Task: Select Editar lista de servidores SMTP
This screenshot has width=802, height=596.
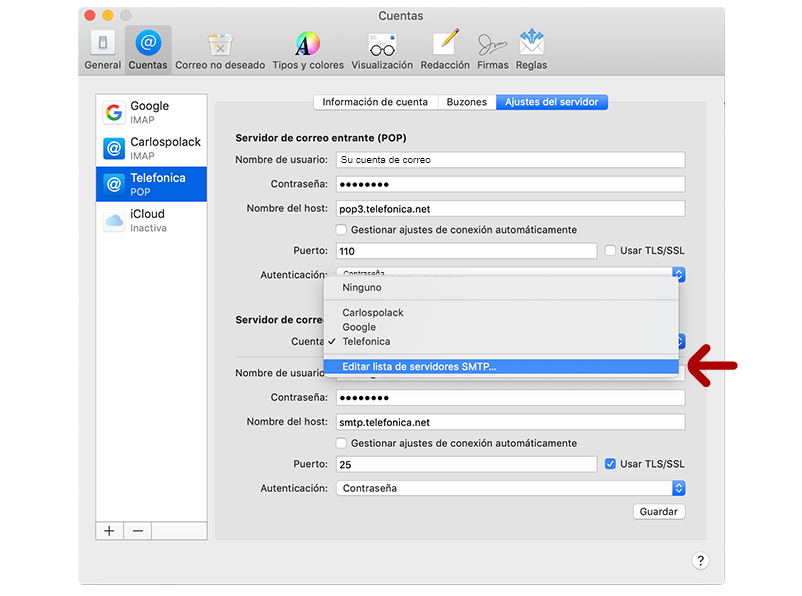Action: point(501,367)
